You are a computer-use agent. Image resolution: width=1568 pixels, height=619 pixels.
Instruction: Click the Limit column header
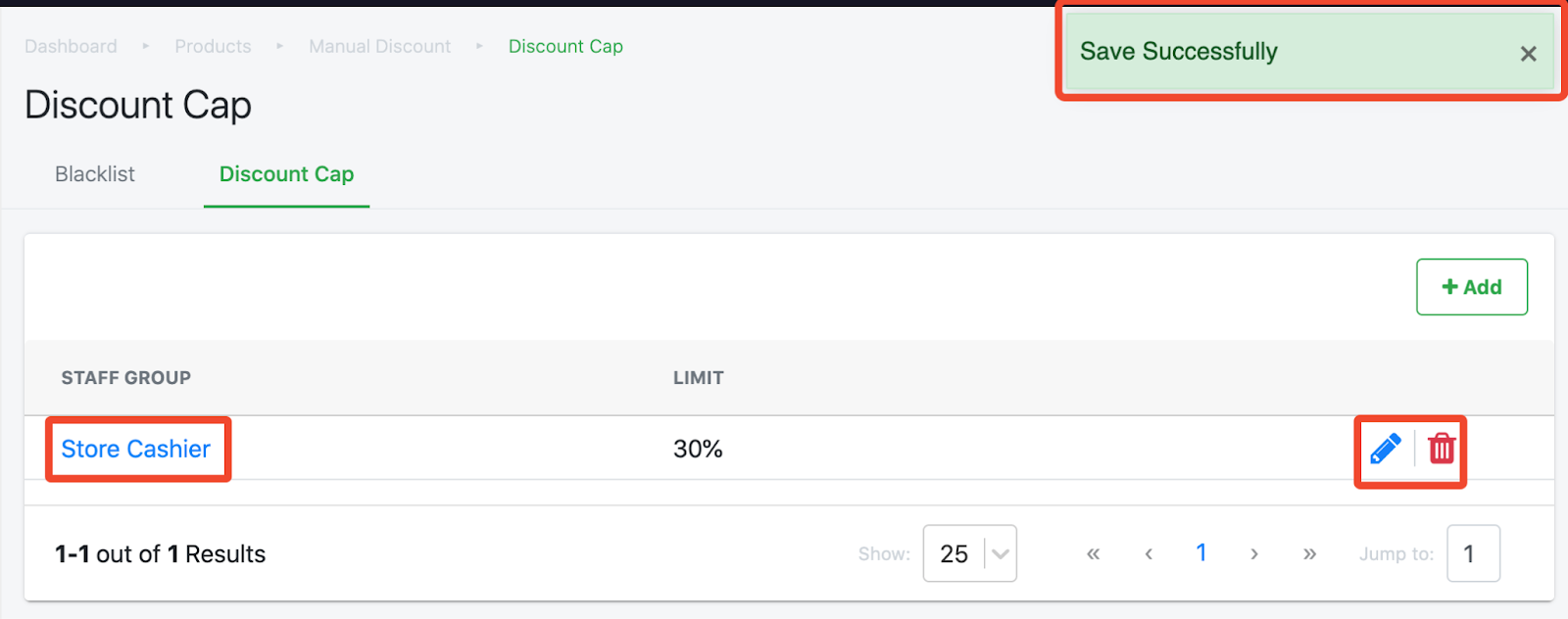coord(699,378)
